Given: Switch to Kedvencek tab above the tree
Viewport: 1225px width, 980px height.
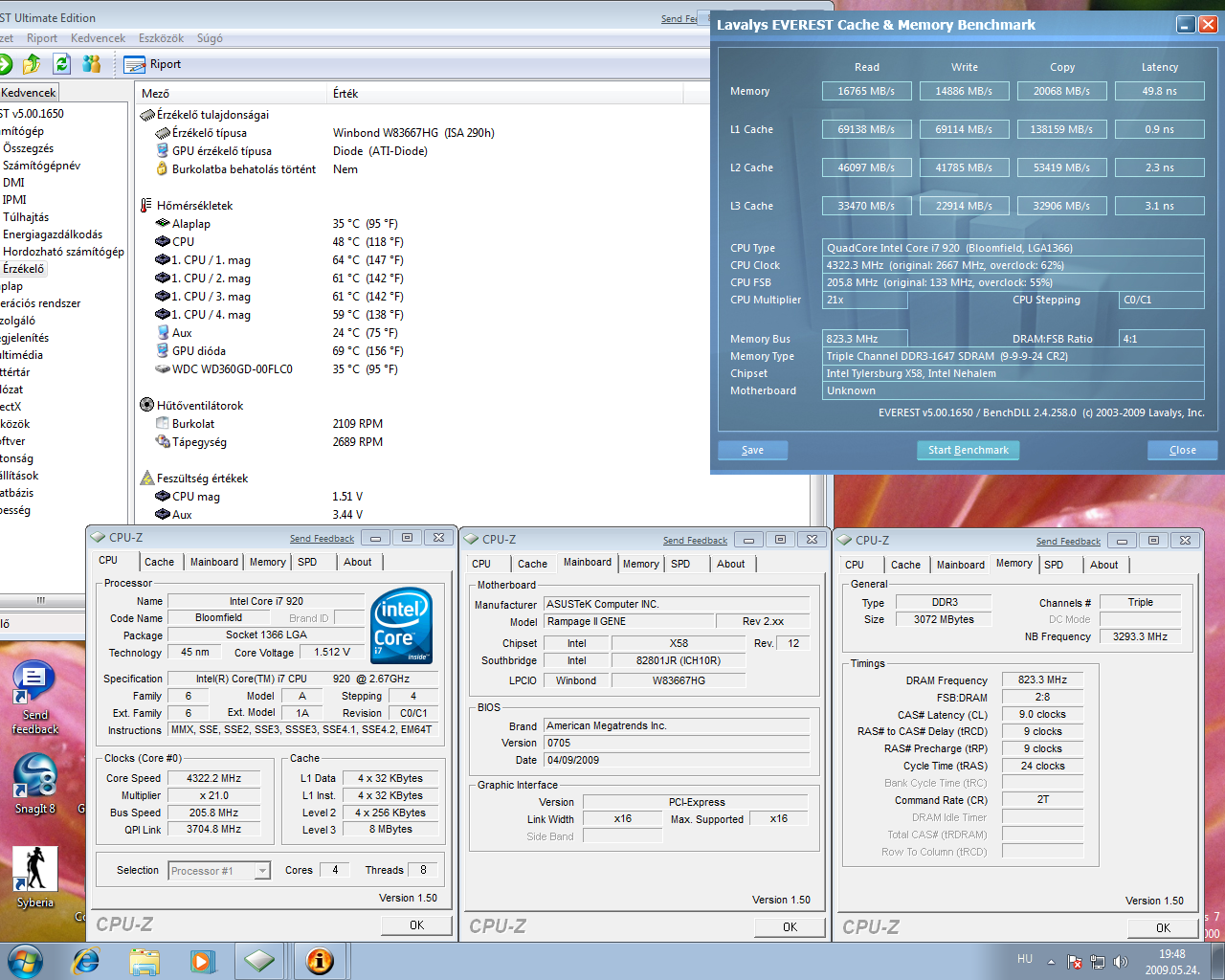Looking at the screenshot, I should coord(29,93).
